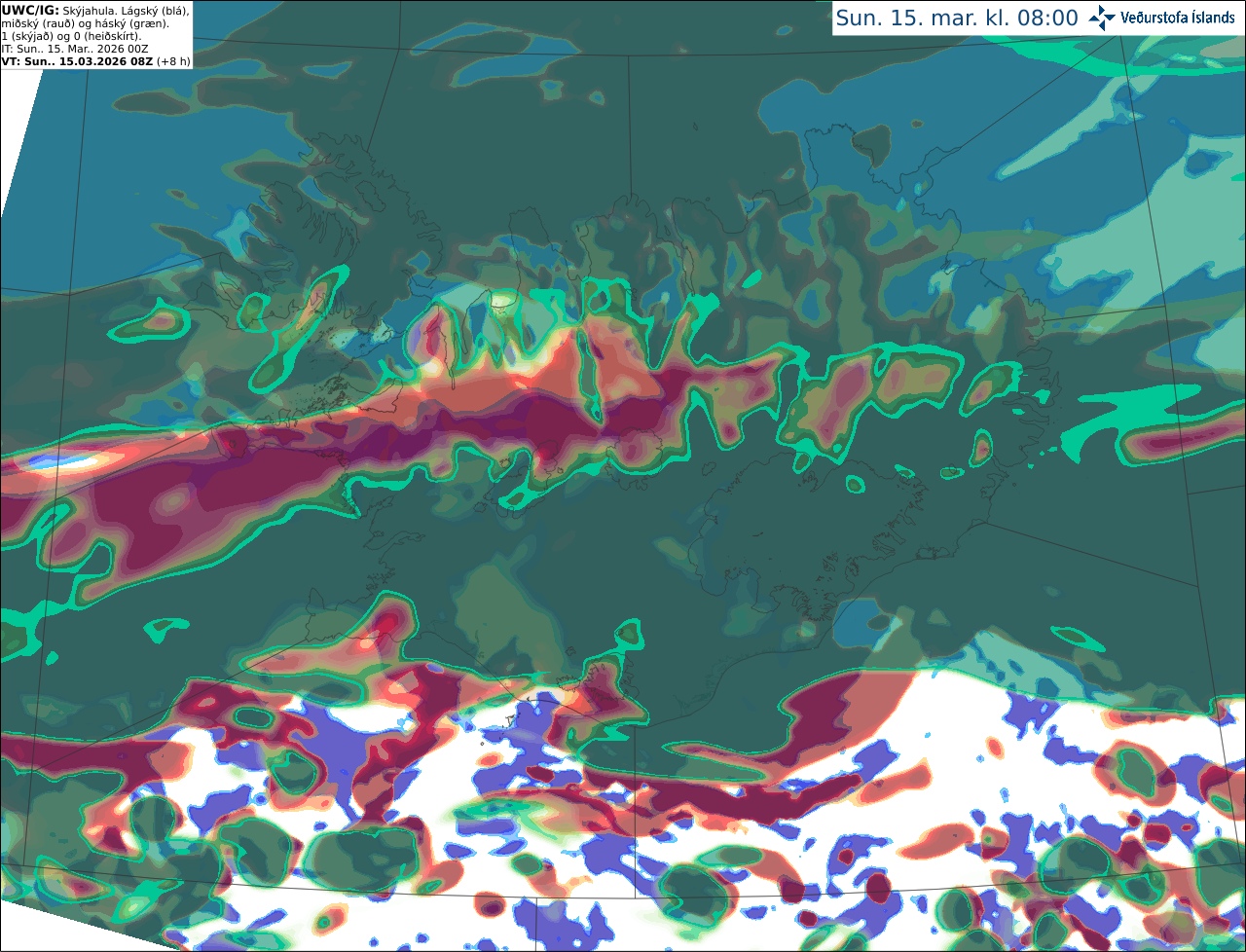Click the '1 (skýjað) og 0 (heiðskírt)' legend line
The image size is (1246, 952).
coord(71,36)
